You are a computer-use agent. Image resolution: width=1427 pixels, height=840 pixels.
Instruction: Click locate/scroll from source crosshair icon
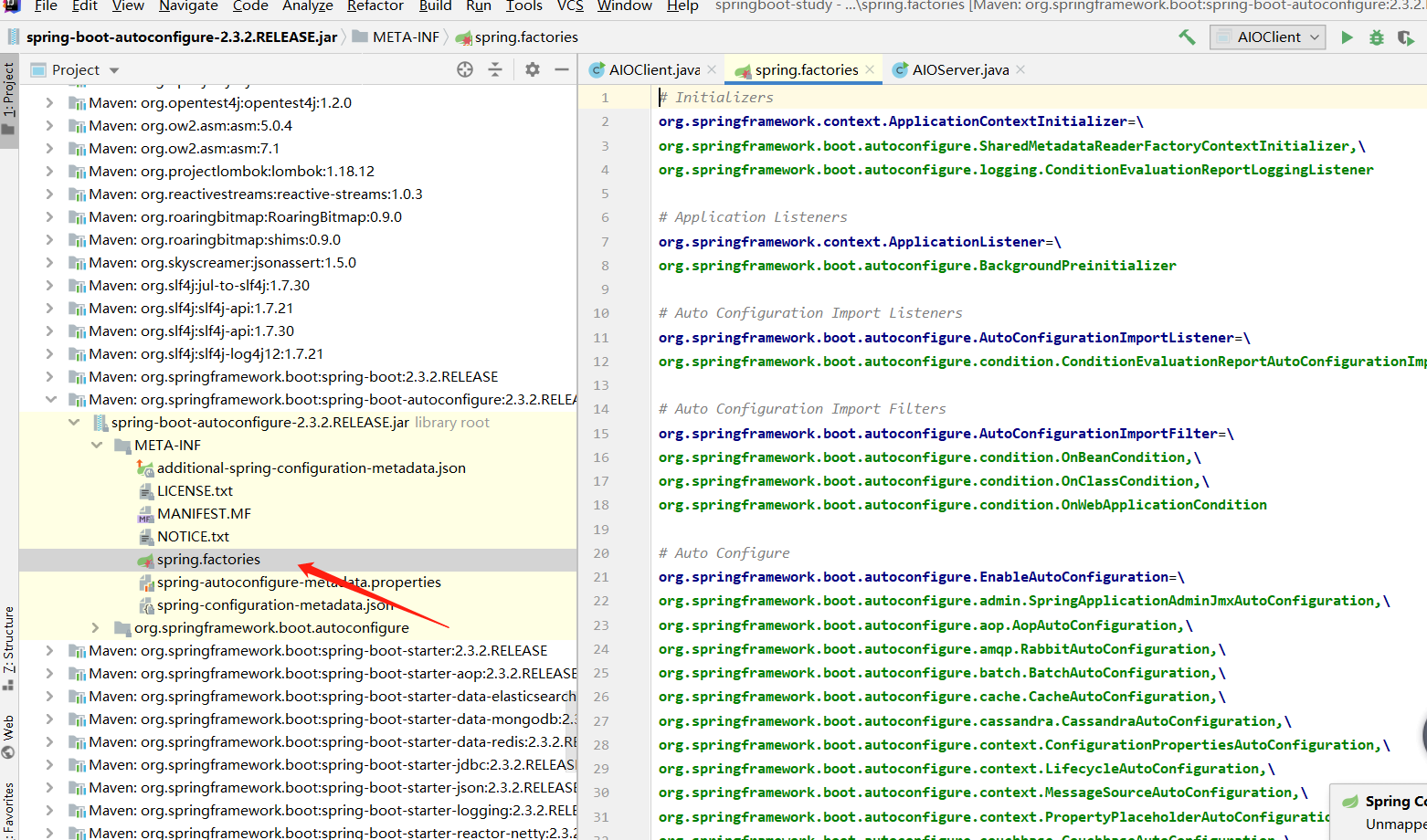tap(465, 69)
